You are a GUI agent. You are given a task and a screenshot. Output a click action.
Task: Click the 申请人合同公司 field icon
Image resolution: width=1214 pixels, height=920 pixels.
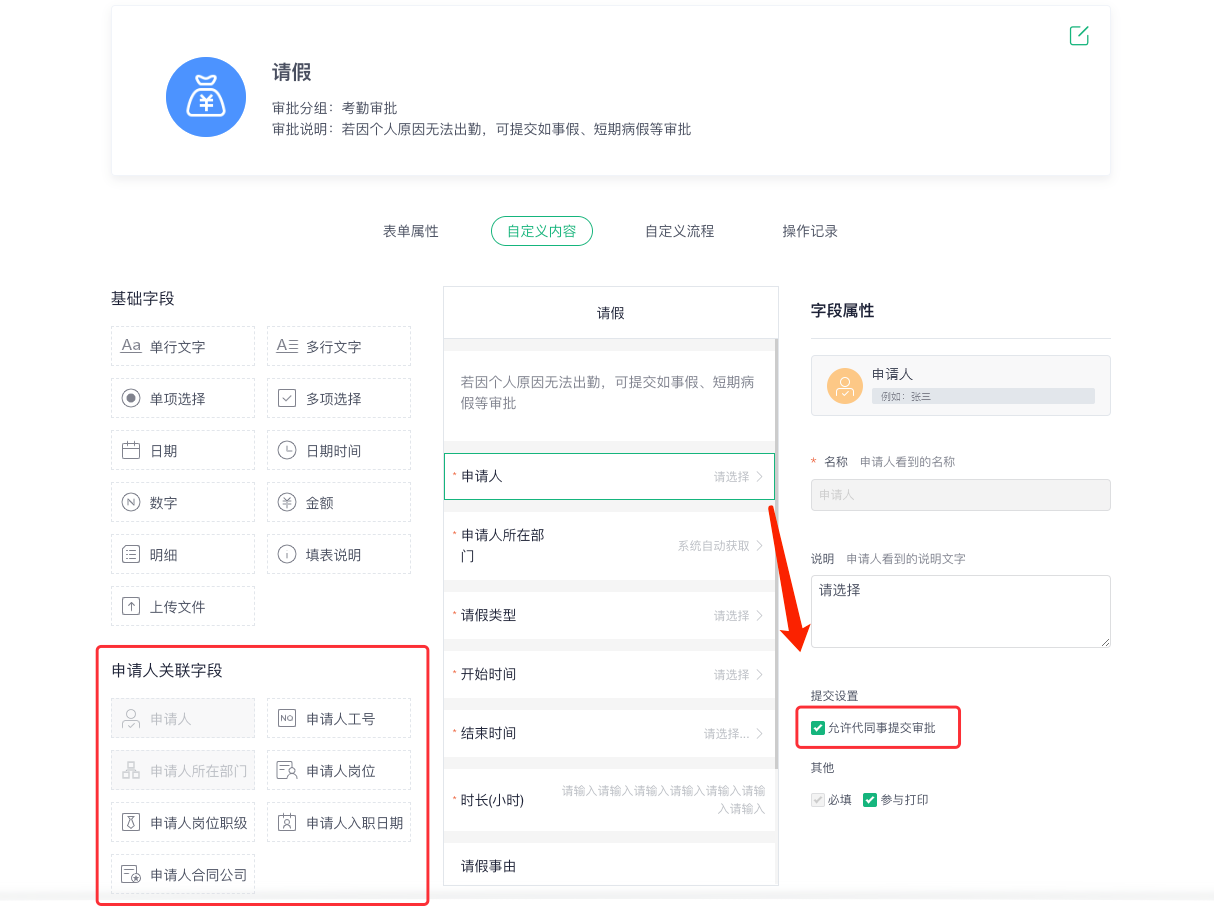click(131, 874)
